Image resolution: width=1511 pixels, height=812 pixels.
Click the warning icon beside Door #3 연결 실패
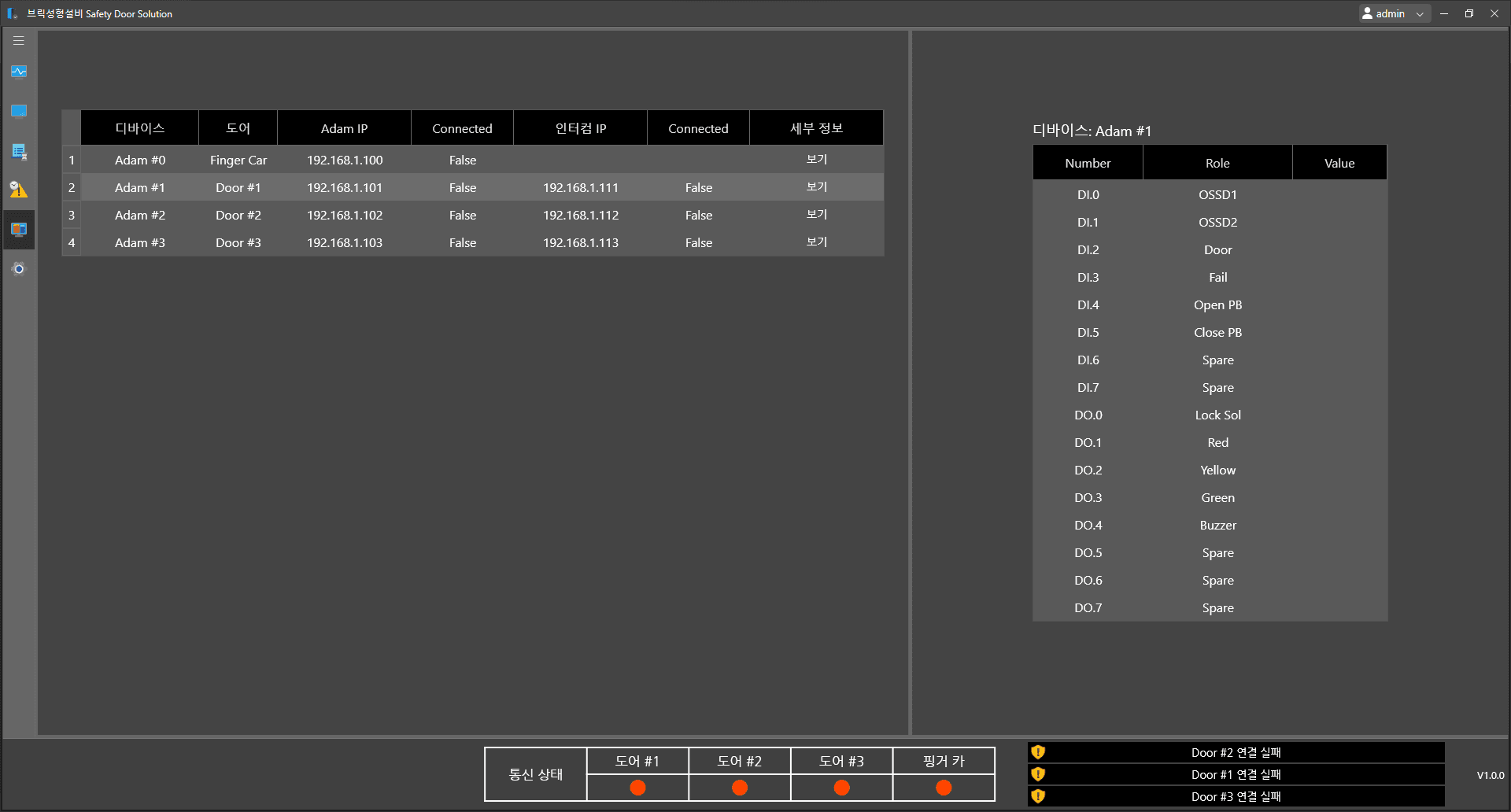coord(1038,796)
